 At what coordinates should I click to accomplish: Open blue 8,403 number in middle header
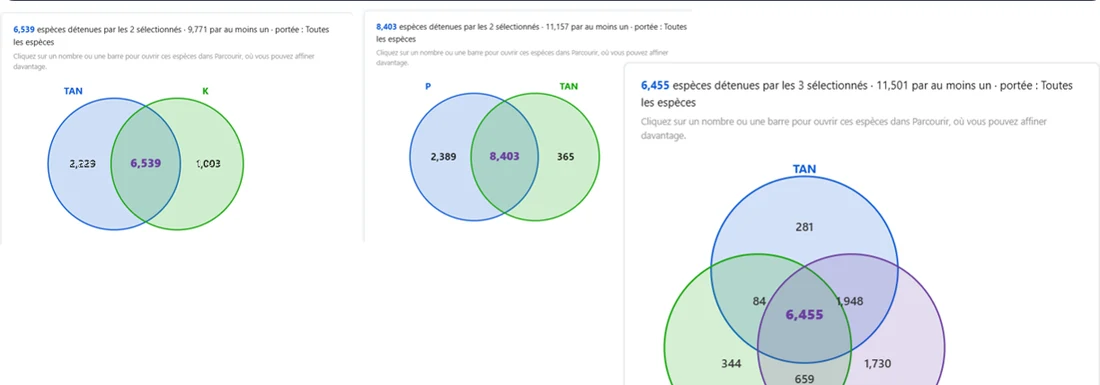(387, 27)
